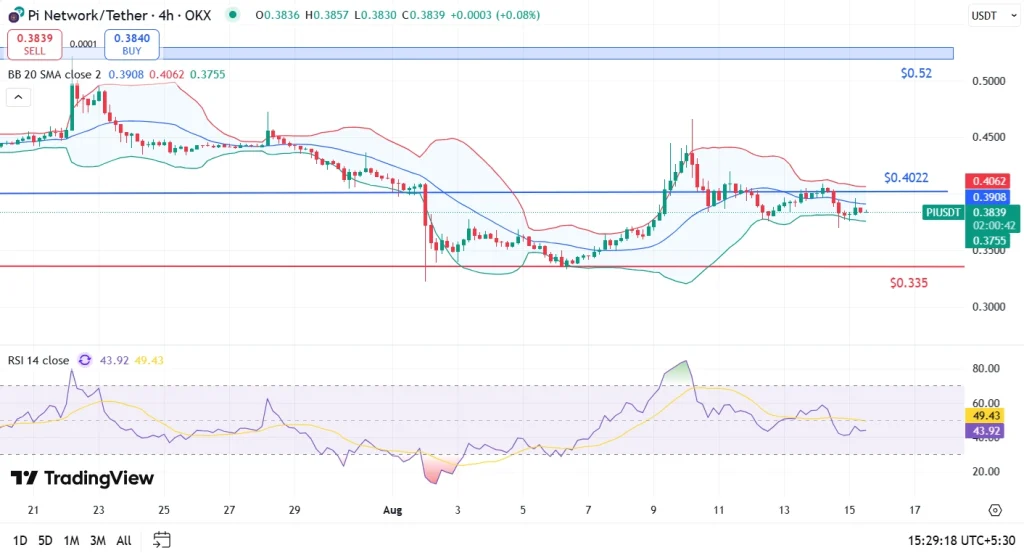Screen dimensions: 1024x553
Task: Open chart settings target icon
Action: (995, 510)
